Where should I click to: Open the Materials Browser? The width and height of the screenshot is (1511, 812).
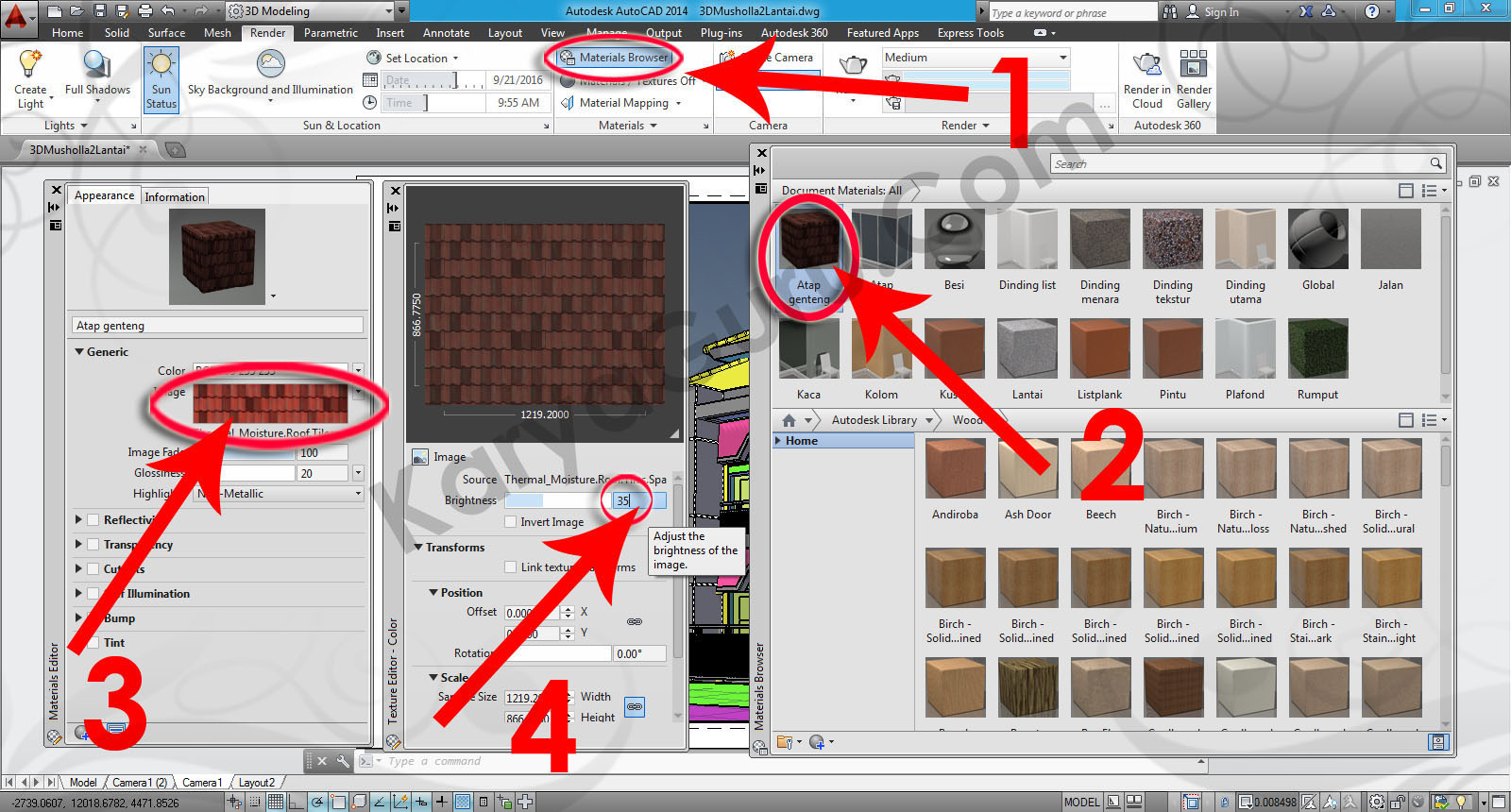point(614,58)
